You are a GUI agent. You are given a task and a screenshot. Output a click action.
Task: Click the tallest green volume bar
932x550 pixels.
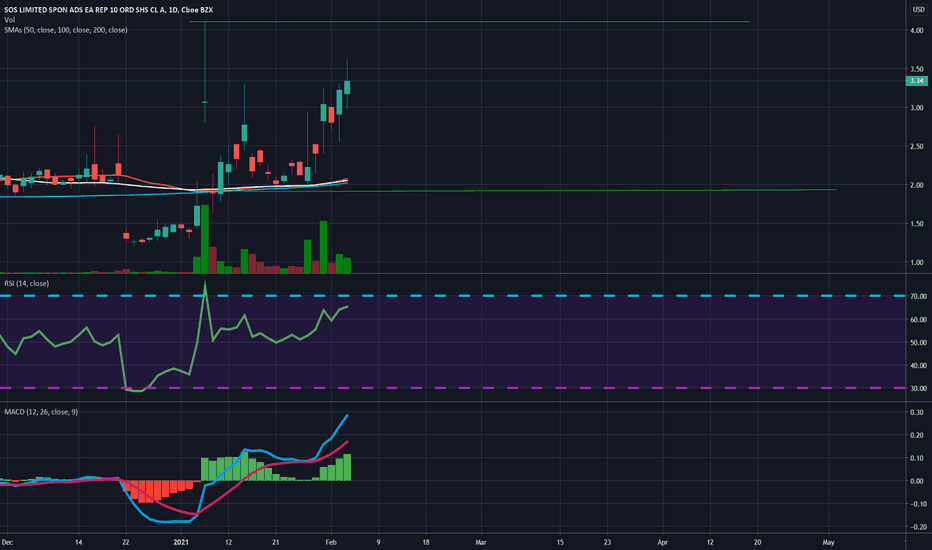(204, 239)
